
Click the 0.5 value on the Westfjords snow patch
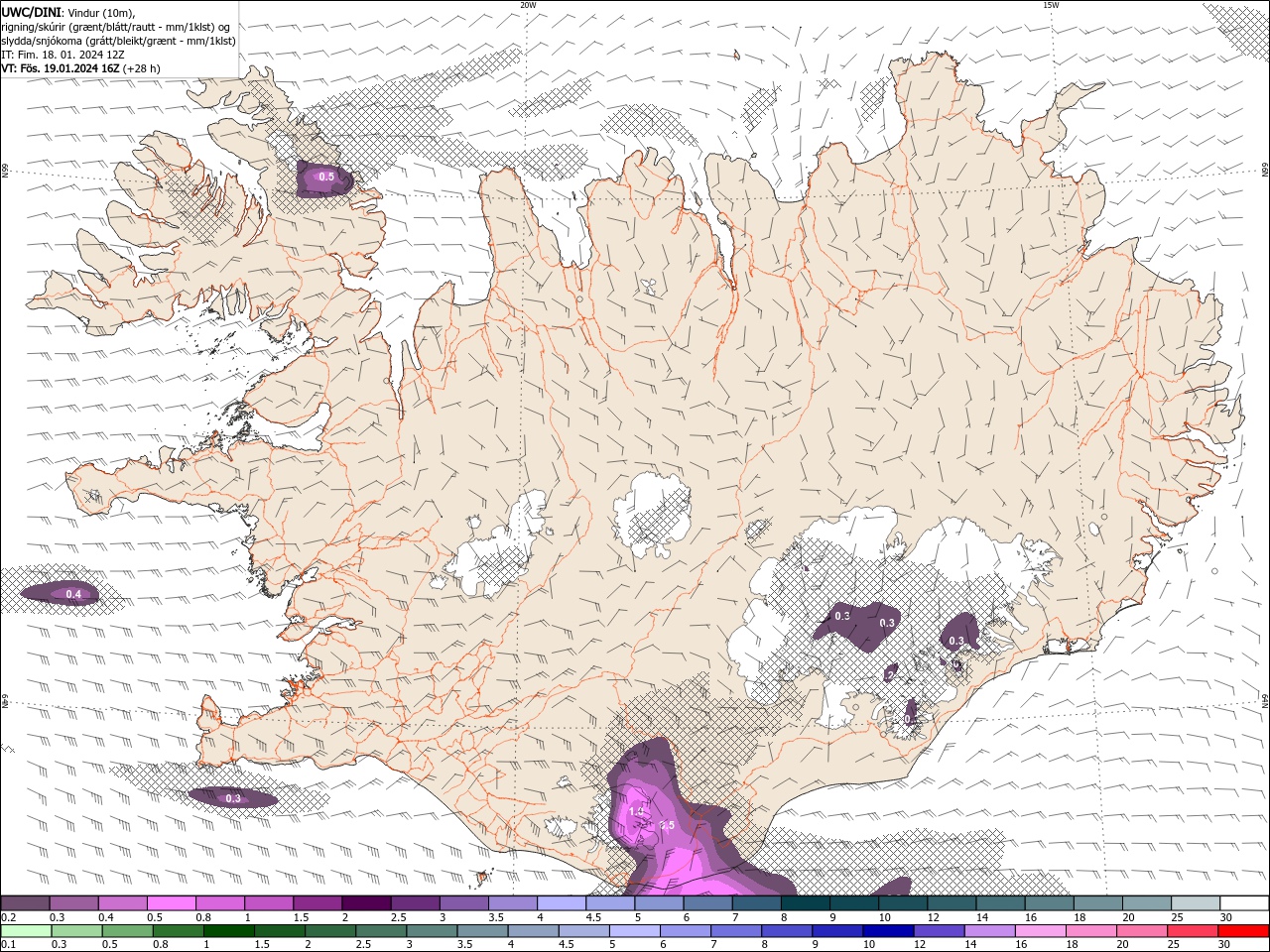pos(324,178)
